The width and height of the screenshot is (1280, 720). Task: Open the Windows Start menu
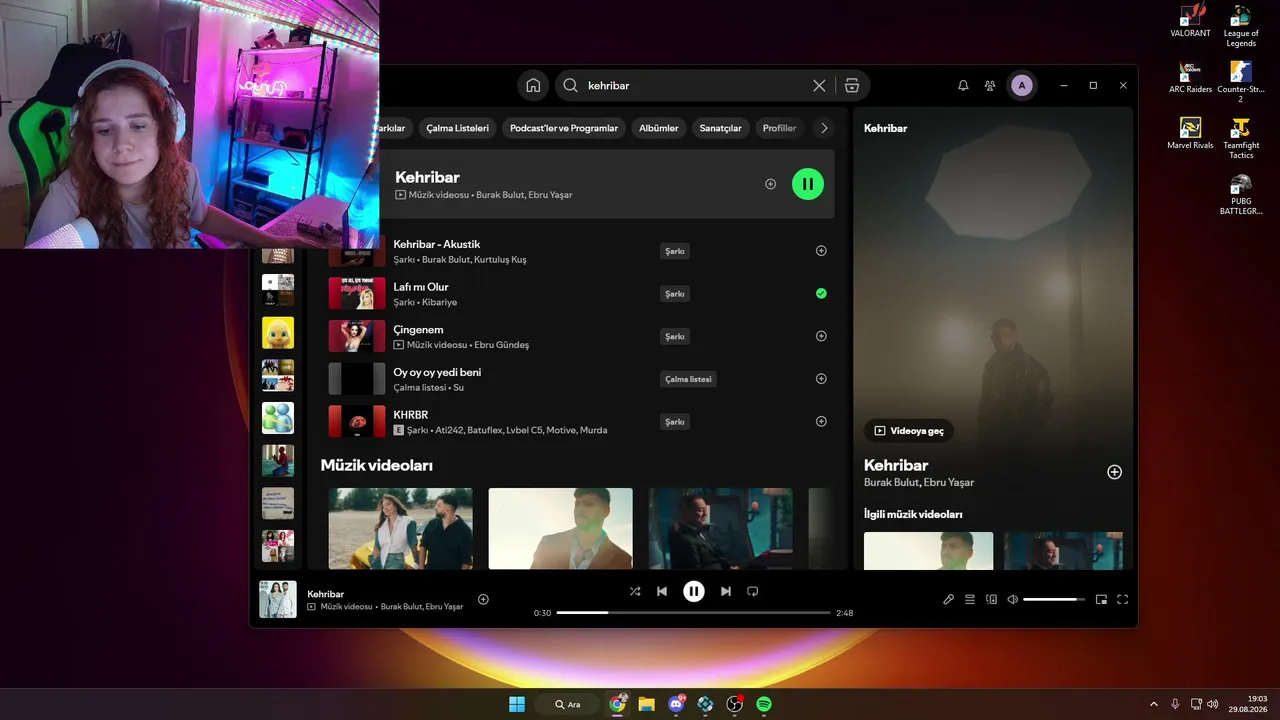point(517,704)
